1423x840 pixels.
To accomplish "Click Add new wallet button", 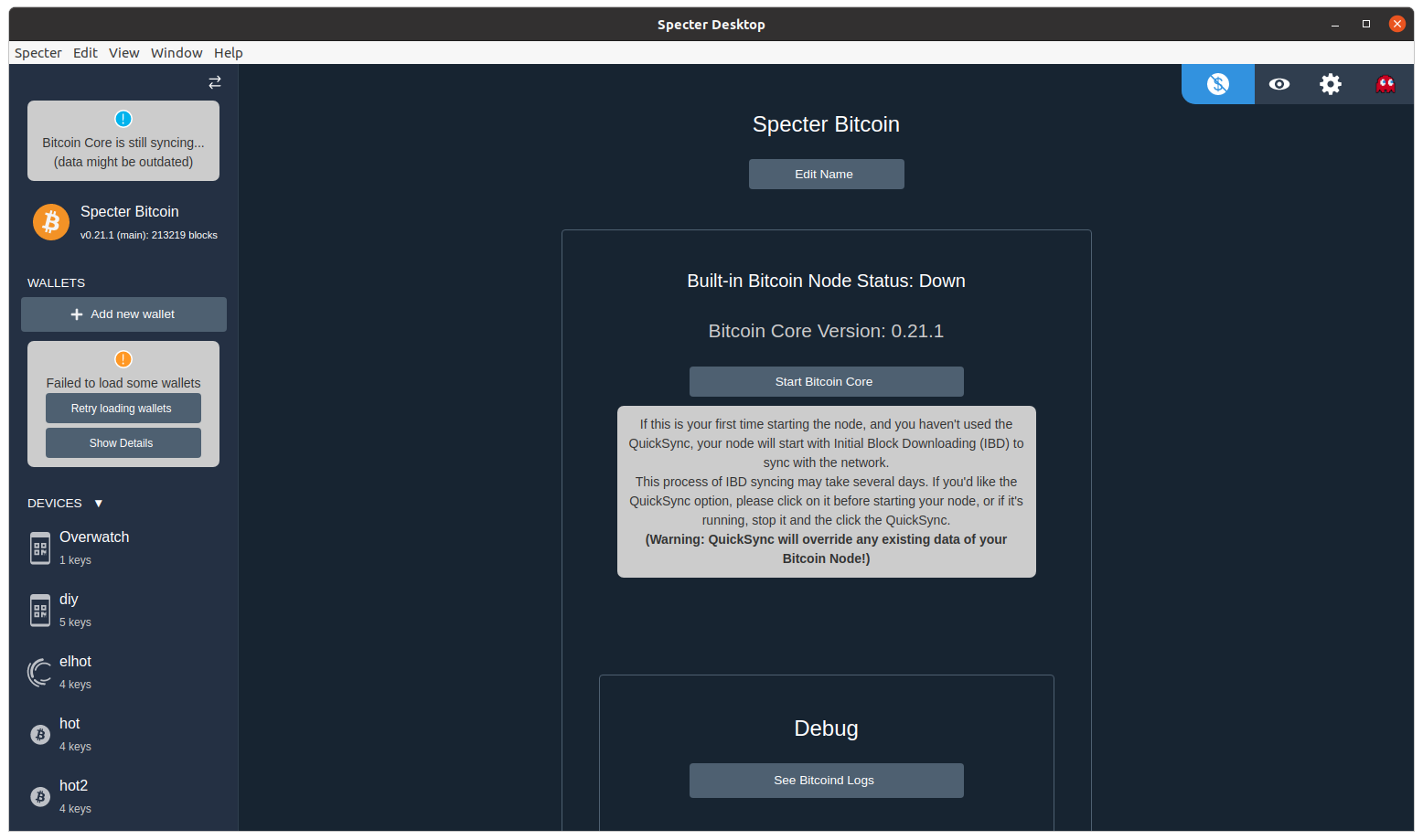I will (x=123, y=314).
